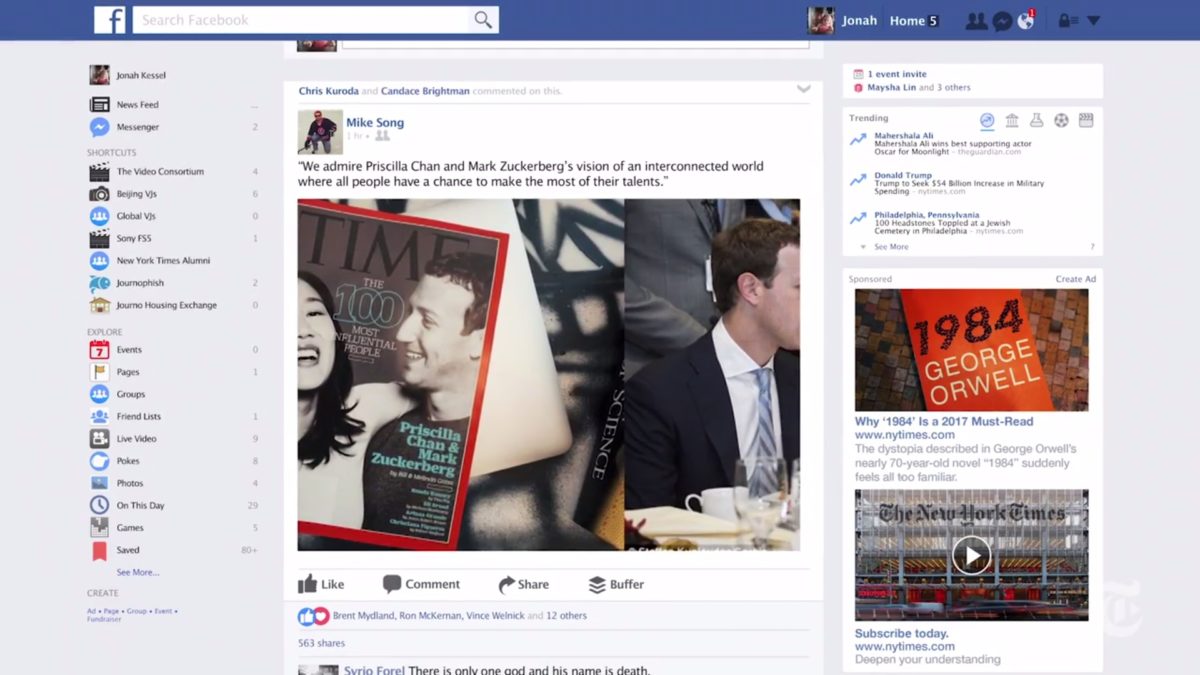Open 1984 George Orwell ad image

point(971,350)
